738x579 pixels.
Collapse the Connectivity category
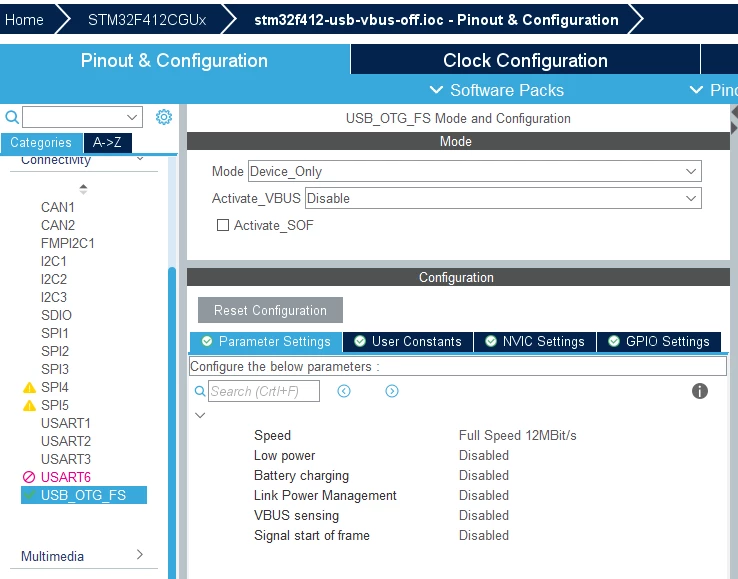pyautogui.click(x=140, y=159)
